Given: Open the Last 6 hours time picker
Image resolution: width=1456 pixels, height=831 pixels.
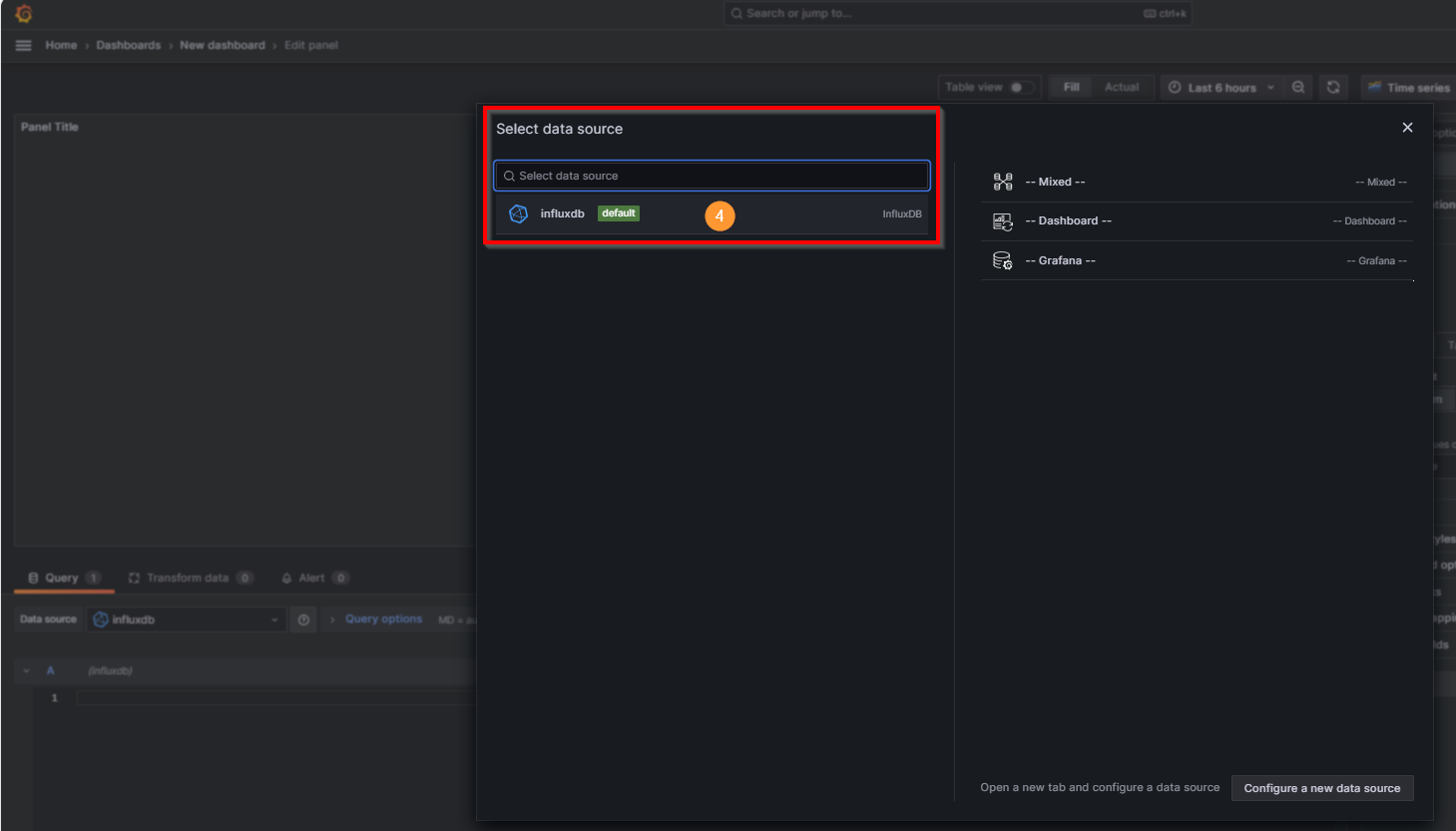Looking at the screenshot, I should 1220,88.
